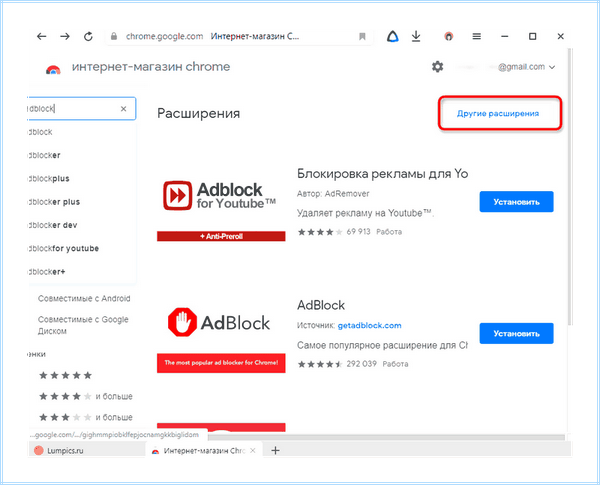Screen dimensions: 600x485
Task: Click the AdBlock red hand thumbnail
Action: coord(221,335)
